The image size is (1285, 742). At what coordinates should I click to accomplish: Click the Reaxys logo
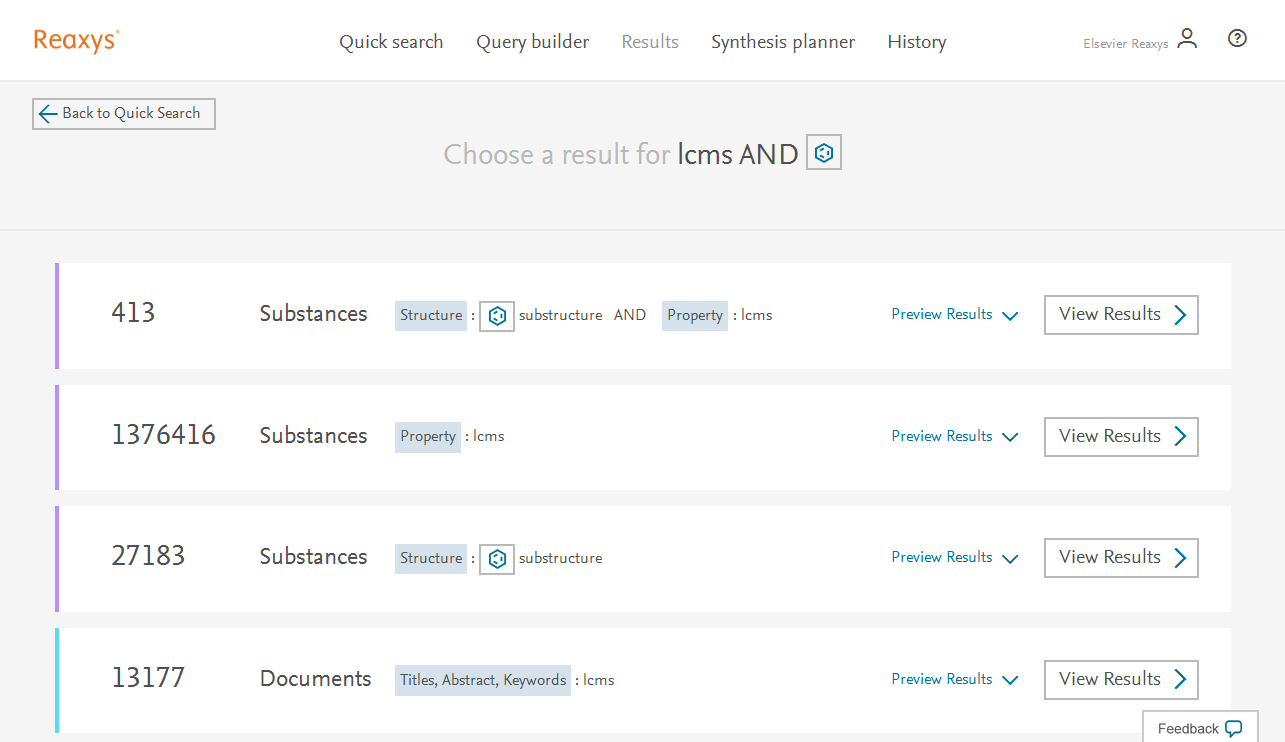(76, 40)
